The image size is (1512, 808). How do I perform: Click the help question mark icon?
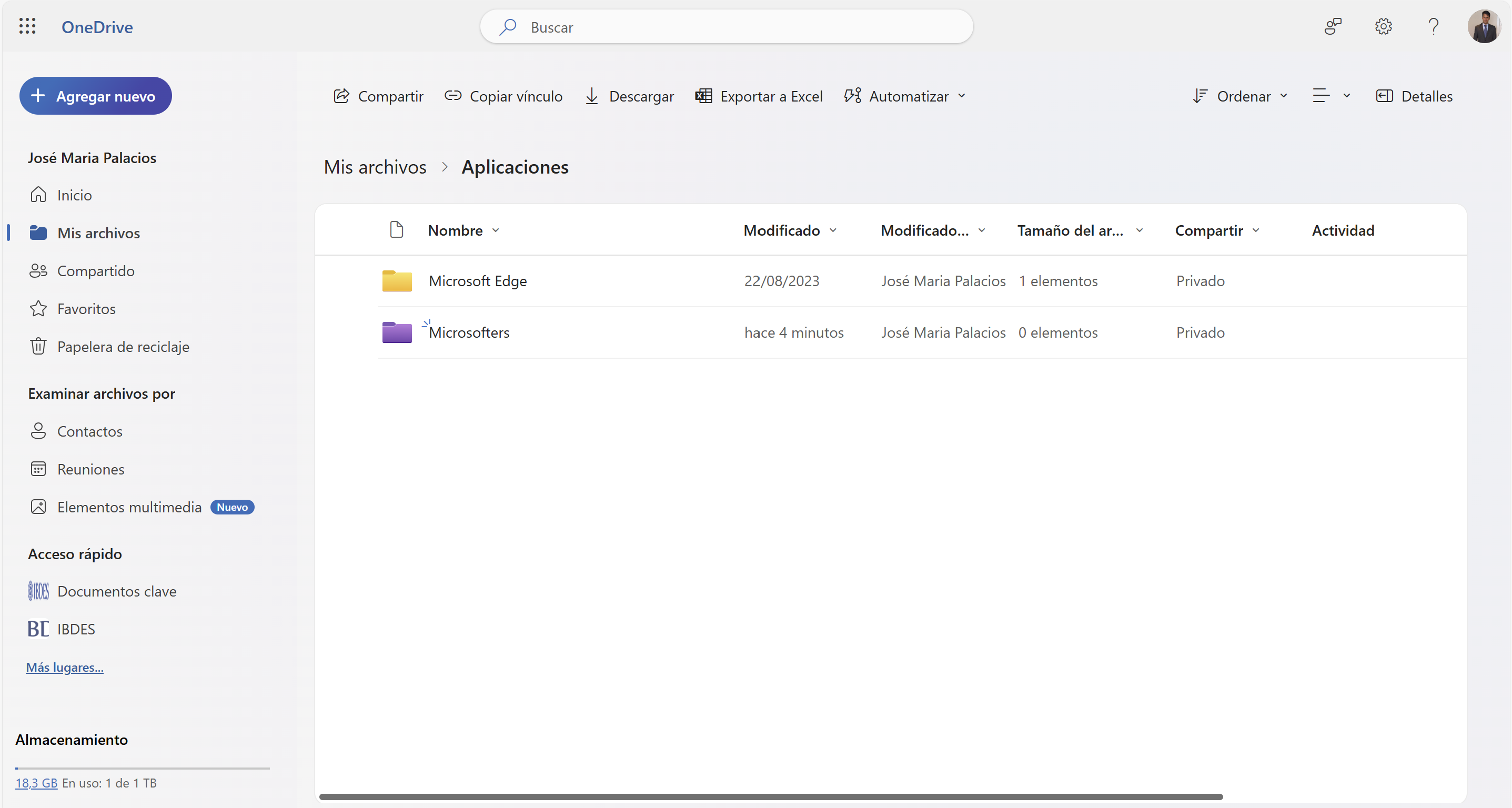(1433, 26)
